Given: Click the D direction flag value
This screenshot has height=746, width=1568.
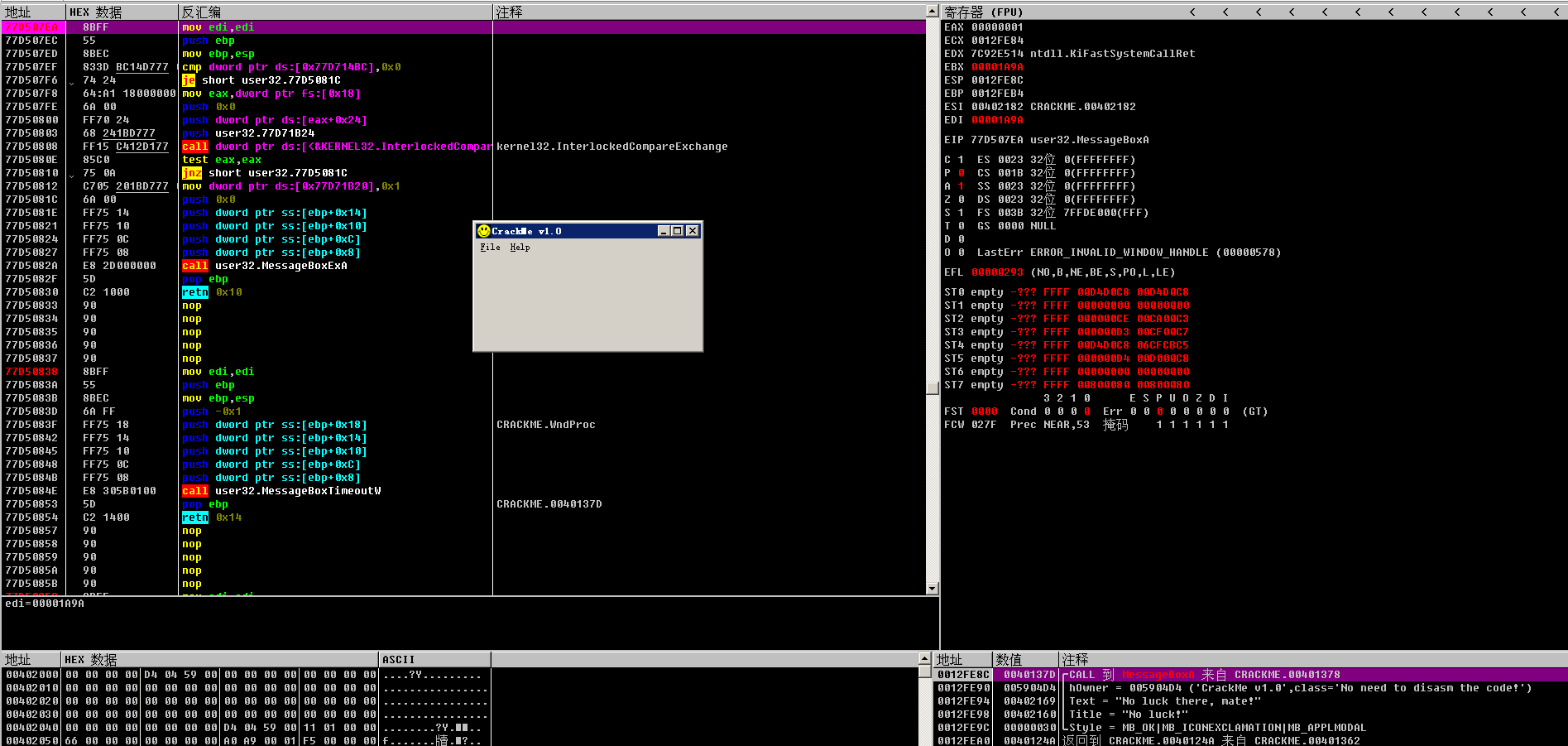Looking at the screenshot, I should click(x=961, y=239).
